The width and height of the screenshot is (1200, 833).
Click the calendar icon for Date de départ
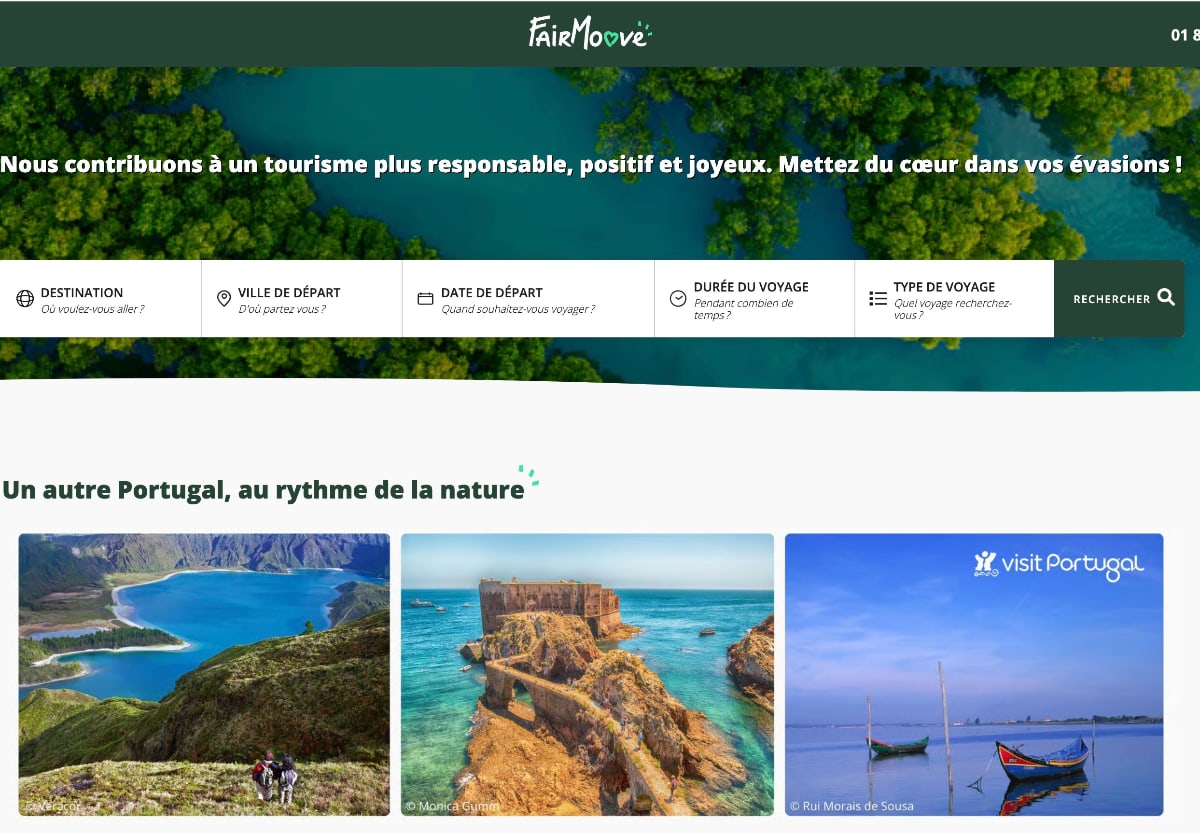coord(425,299)
